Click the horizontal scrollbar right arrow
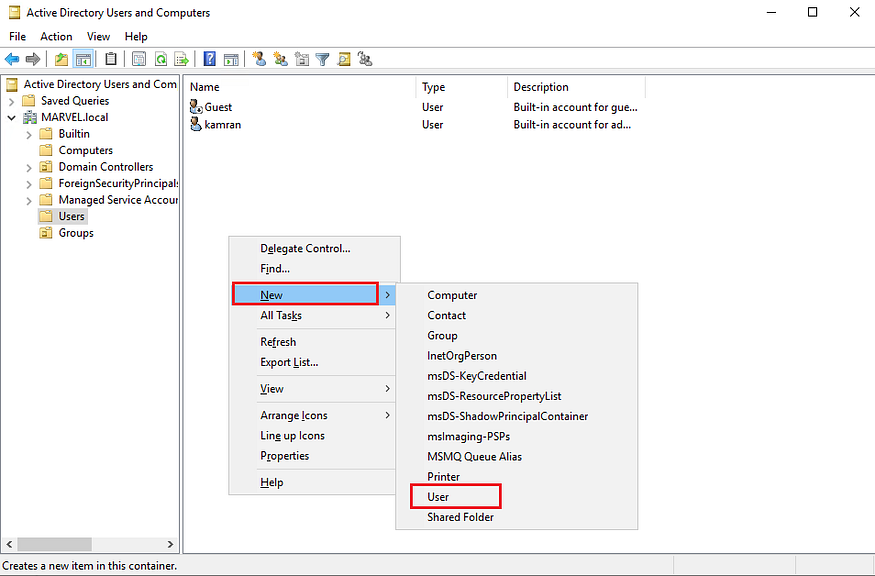 click(170, 544)
